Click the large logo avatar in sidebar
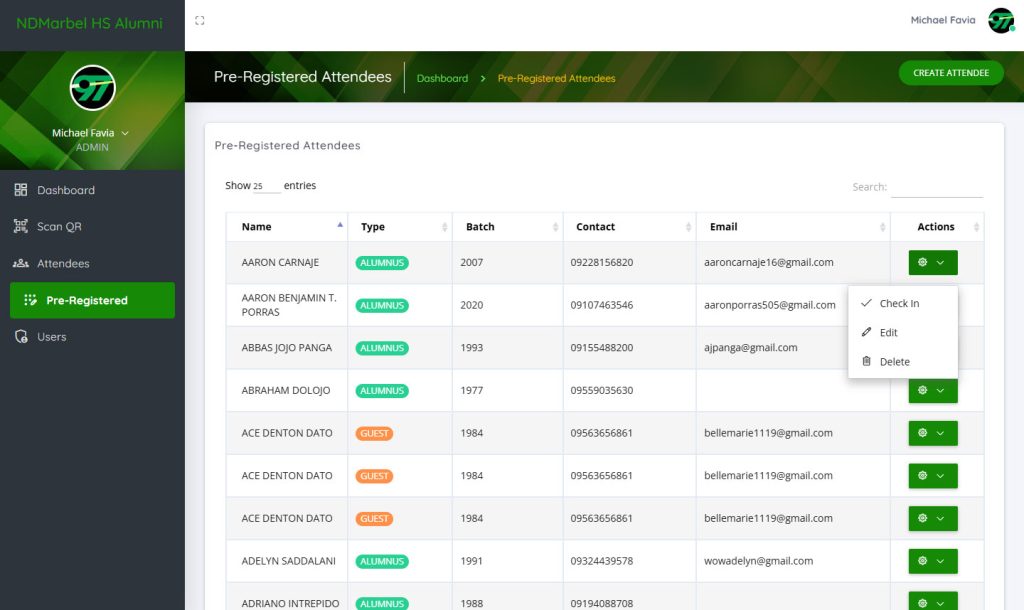 [x=92, y=88]
